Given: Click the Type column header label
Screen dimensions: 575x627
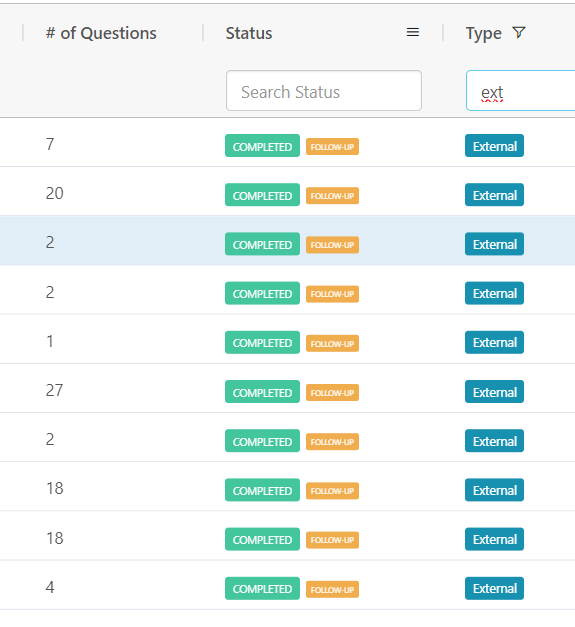Looking at the screenshot, I should (x=483, y=34).
